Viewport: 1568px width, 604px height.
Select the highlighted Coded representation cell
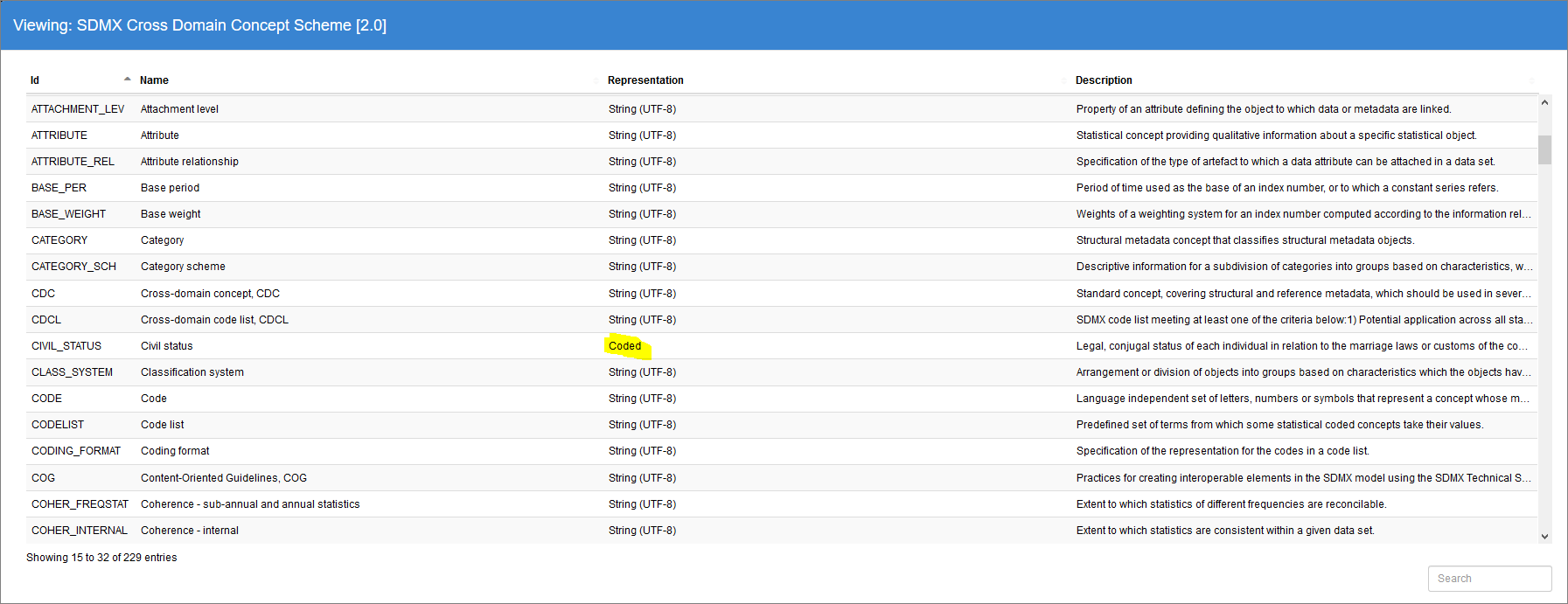pyautogui.click(x=625, y=346)
